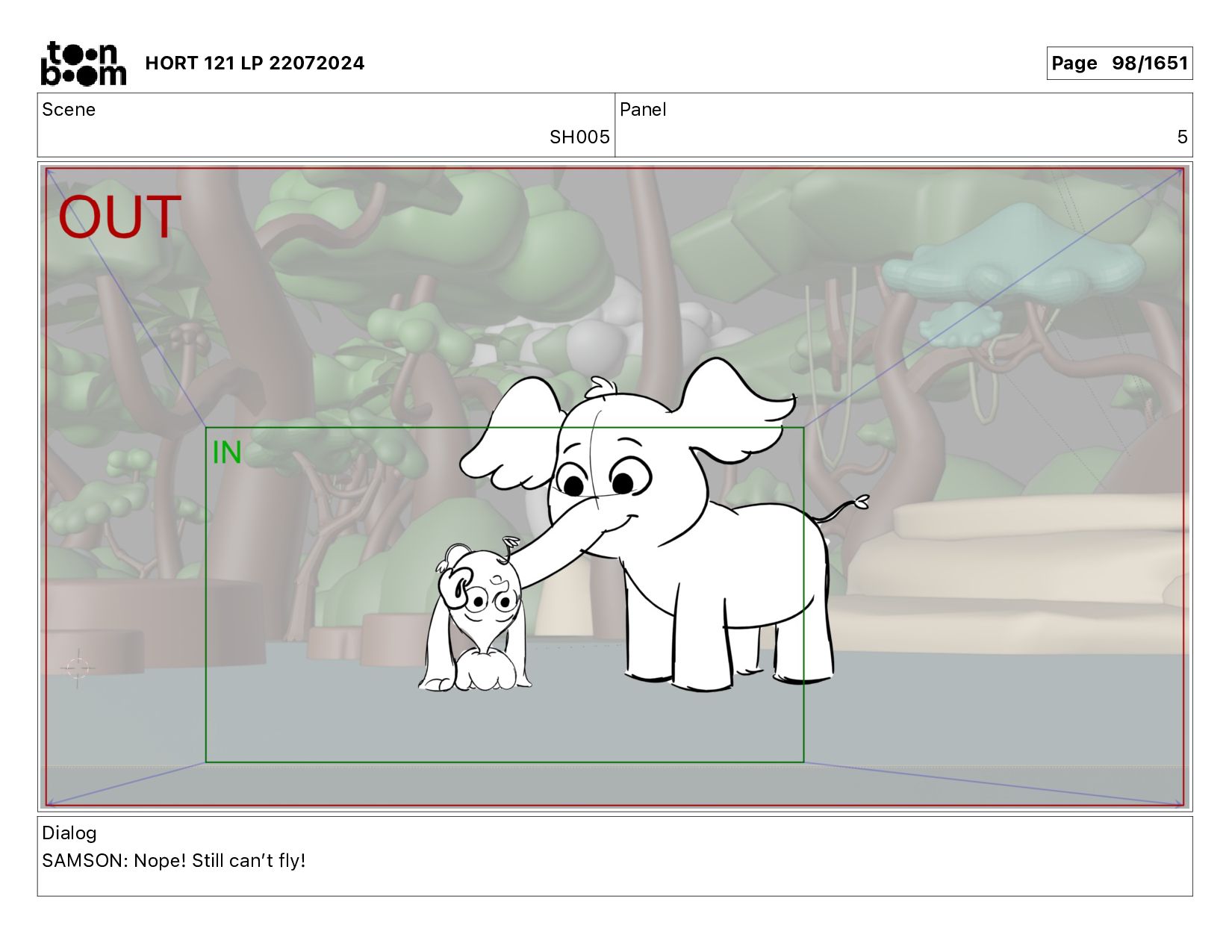Click the 'Scene' label
Viewport: 1232px width, 952px height.
pyautogui.click(x=69, y=110)
